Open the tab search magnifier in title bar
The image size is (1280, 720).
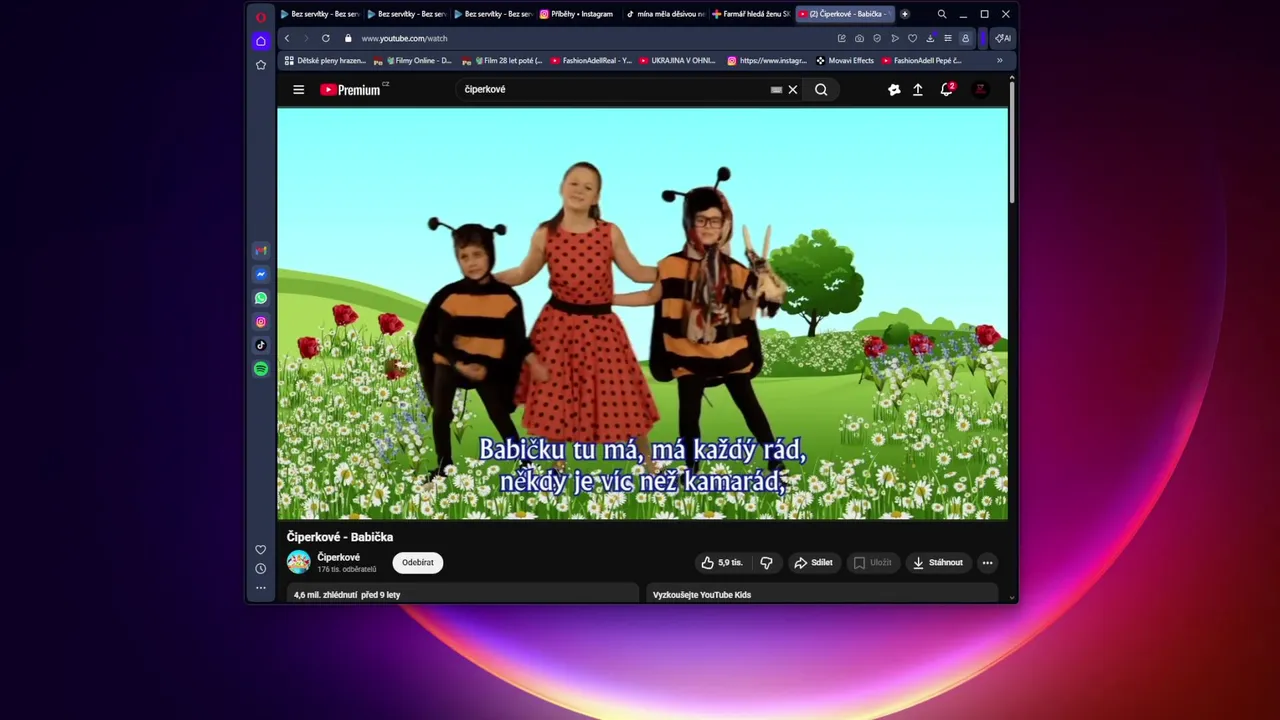click(x=942, y=14)
